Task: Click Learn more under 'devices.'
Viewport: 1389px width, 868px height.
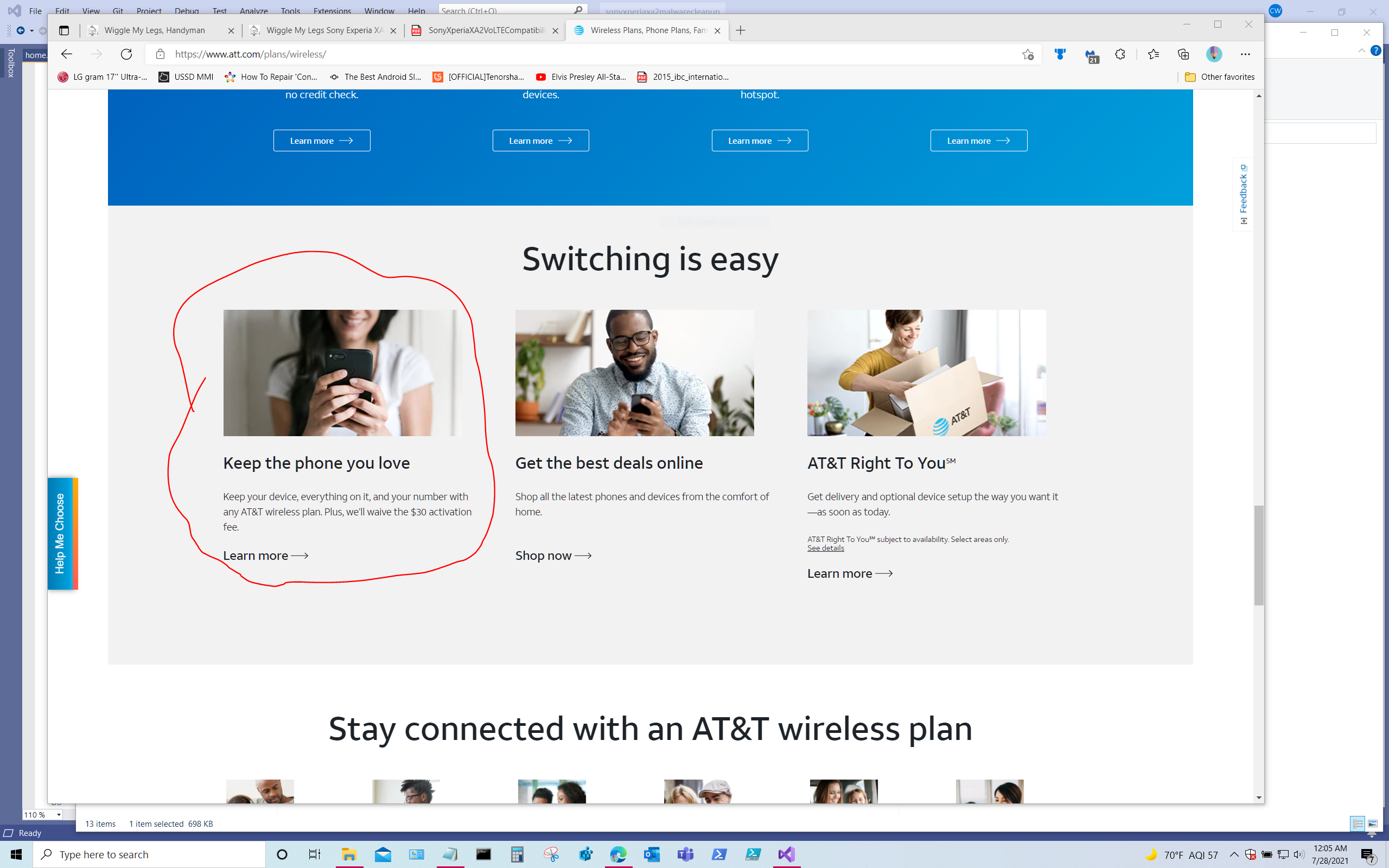Action: click(540, 141)
